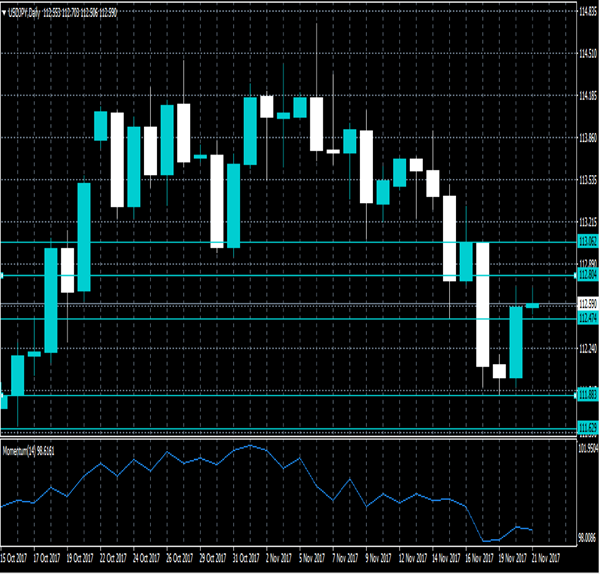Viewport: 600px width, 574px height.
Task: Click the 114.835 price axis label
Action: [x=588, y=12]
